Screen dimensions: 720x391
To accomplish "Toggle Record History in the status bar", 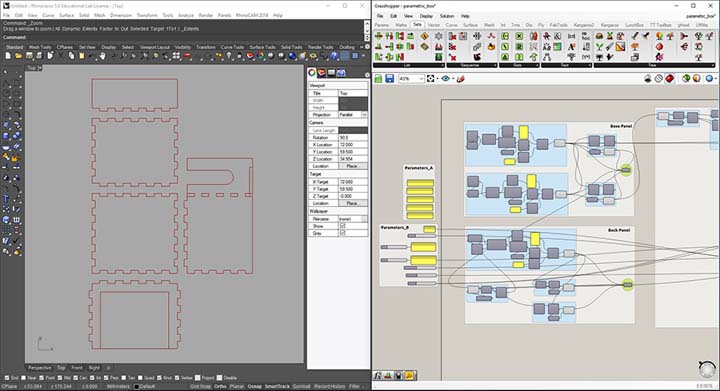I will [x=329, y=386].
